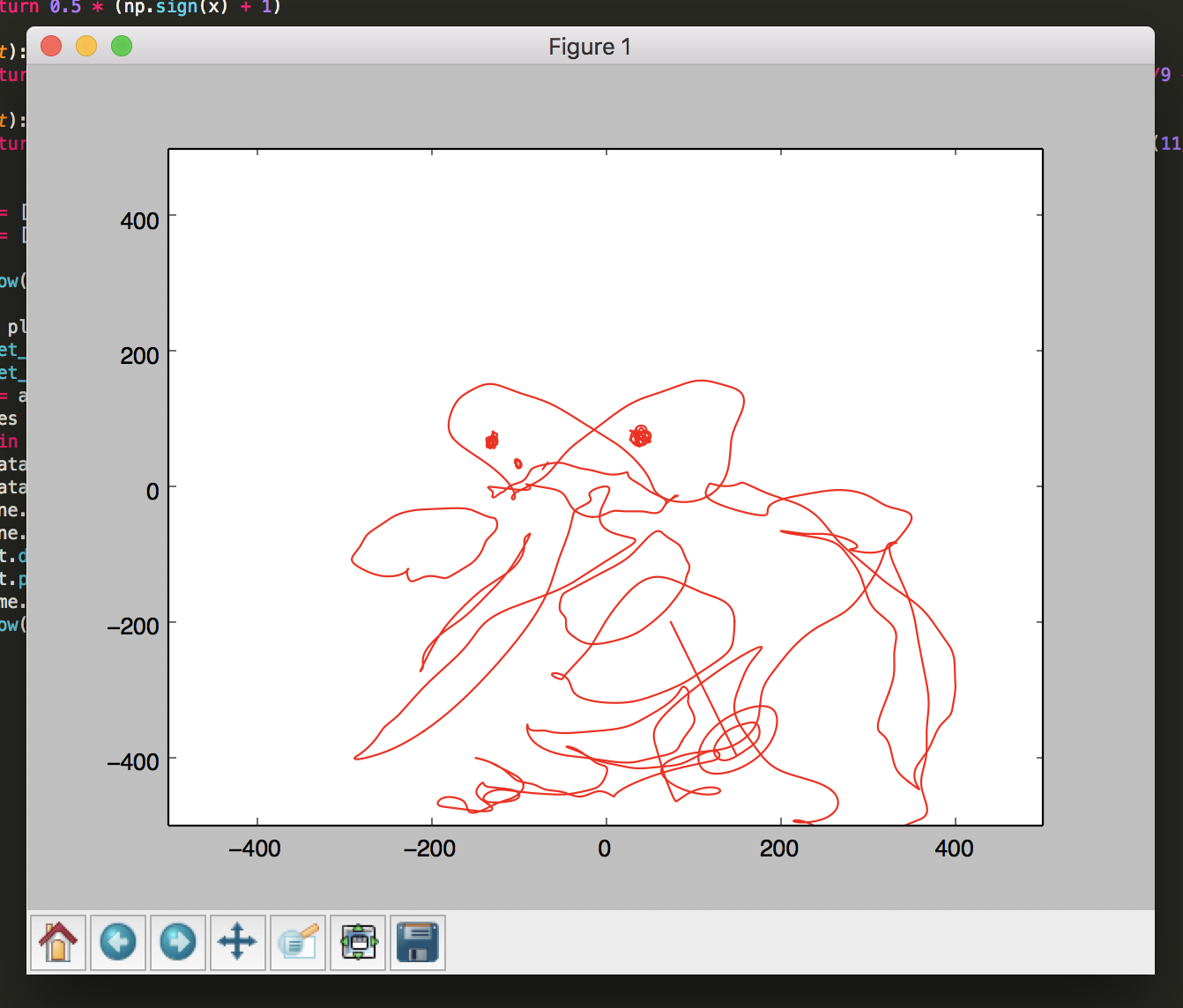Image resolution: width=1183 pixels, height=1008 pixels.
Task: Click the y-axis label 200
Action: (x=140, y=356)
